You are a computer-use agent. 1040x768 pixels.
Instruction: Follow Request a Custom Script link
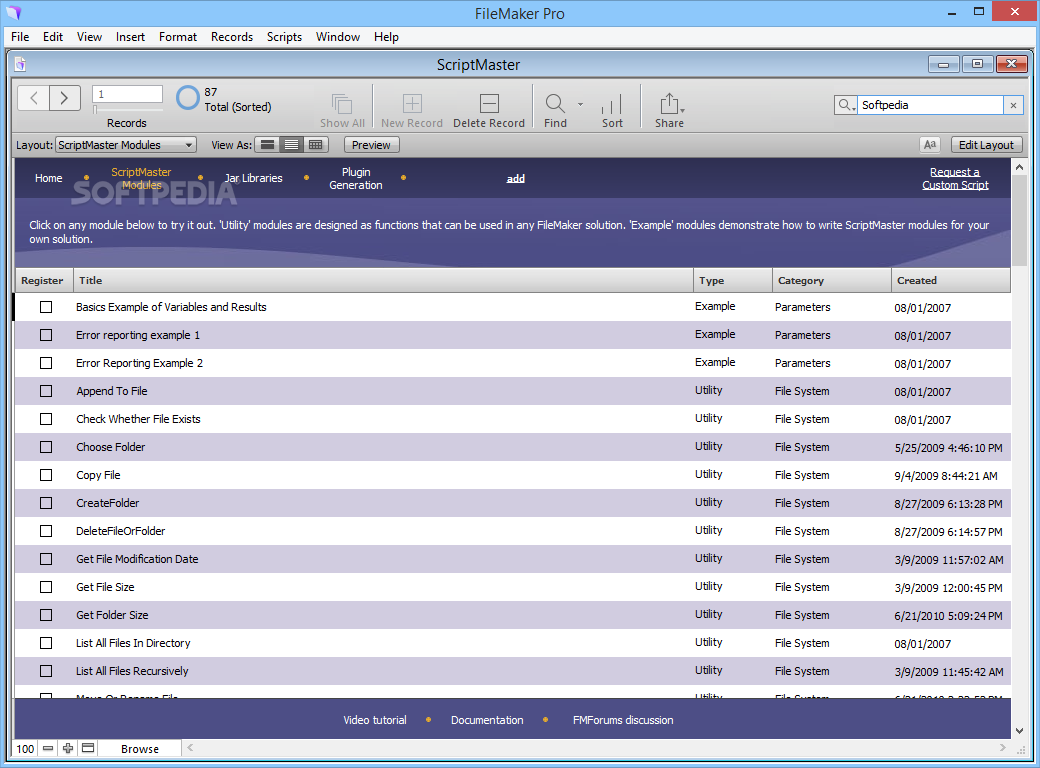click(955, 178)
